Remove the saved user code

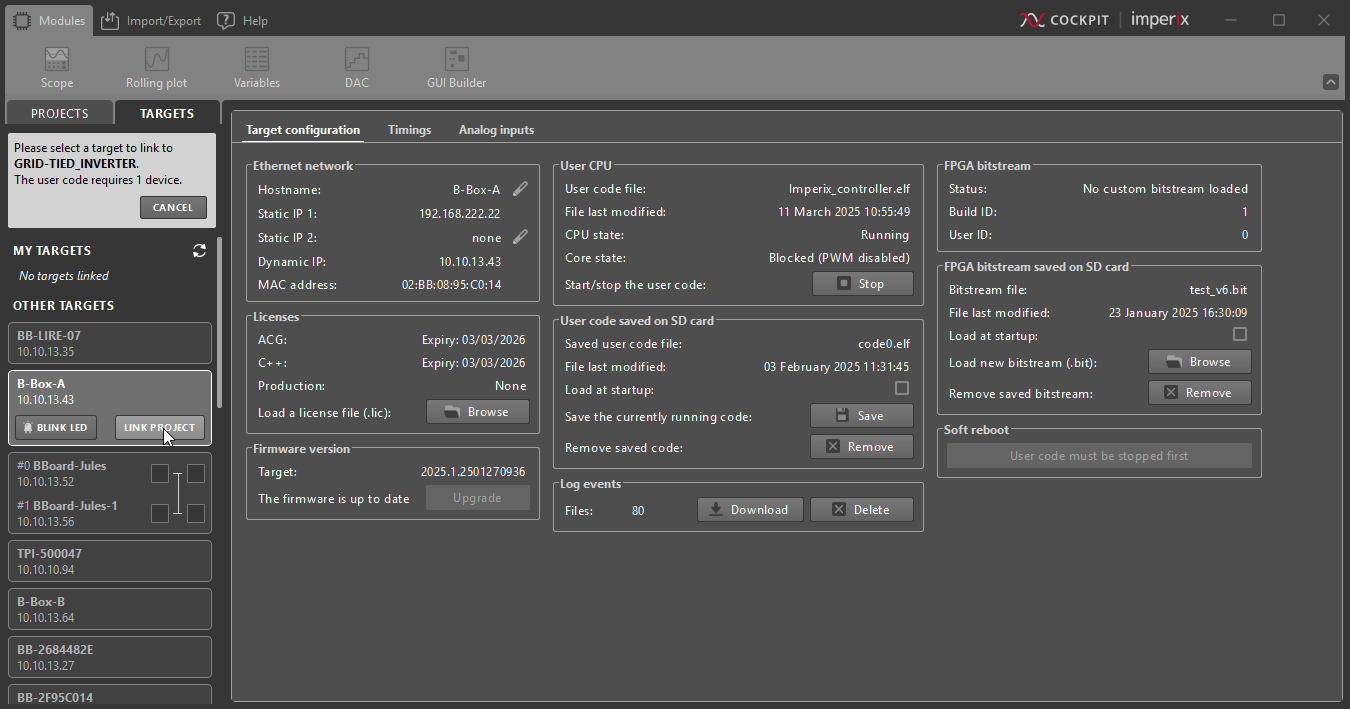pos(862,447)
